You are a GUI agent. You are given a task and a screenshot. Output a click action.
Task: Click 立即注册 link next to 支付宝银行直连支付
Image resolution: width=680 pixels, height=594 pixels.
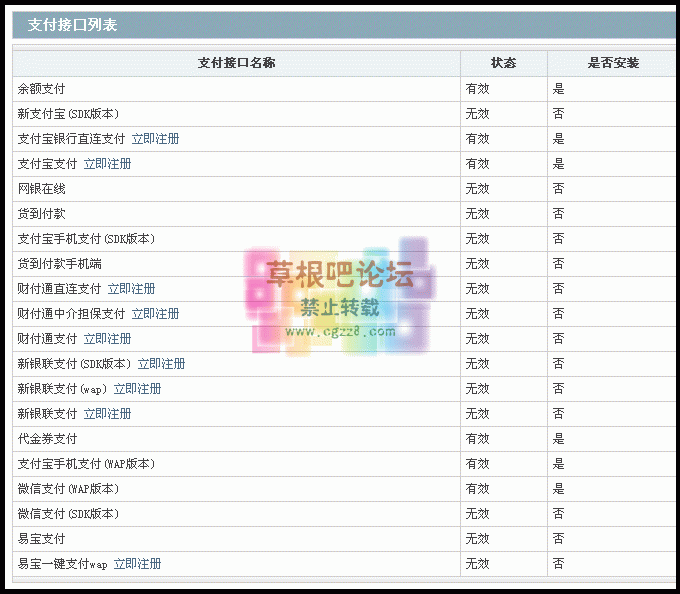(x=155, y=139)
